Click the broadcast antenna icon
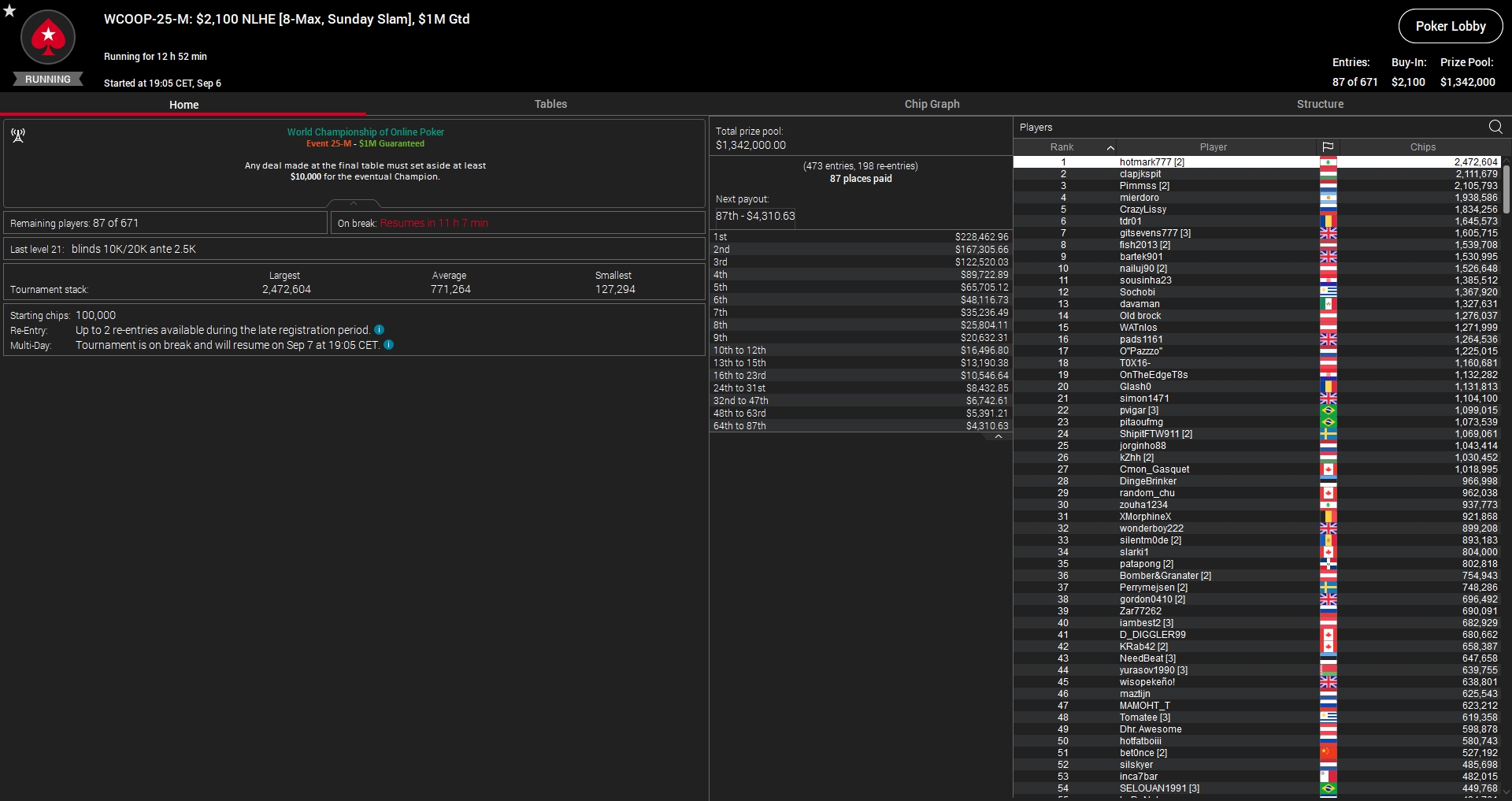 tap(18, 135)
